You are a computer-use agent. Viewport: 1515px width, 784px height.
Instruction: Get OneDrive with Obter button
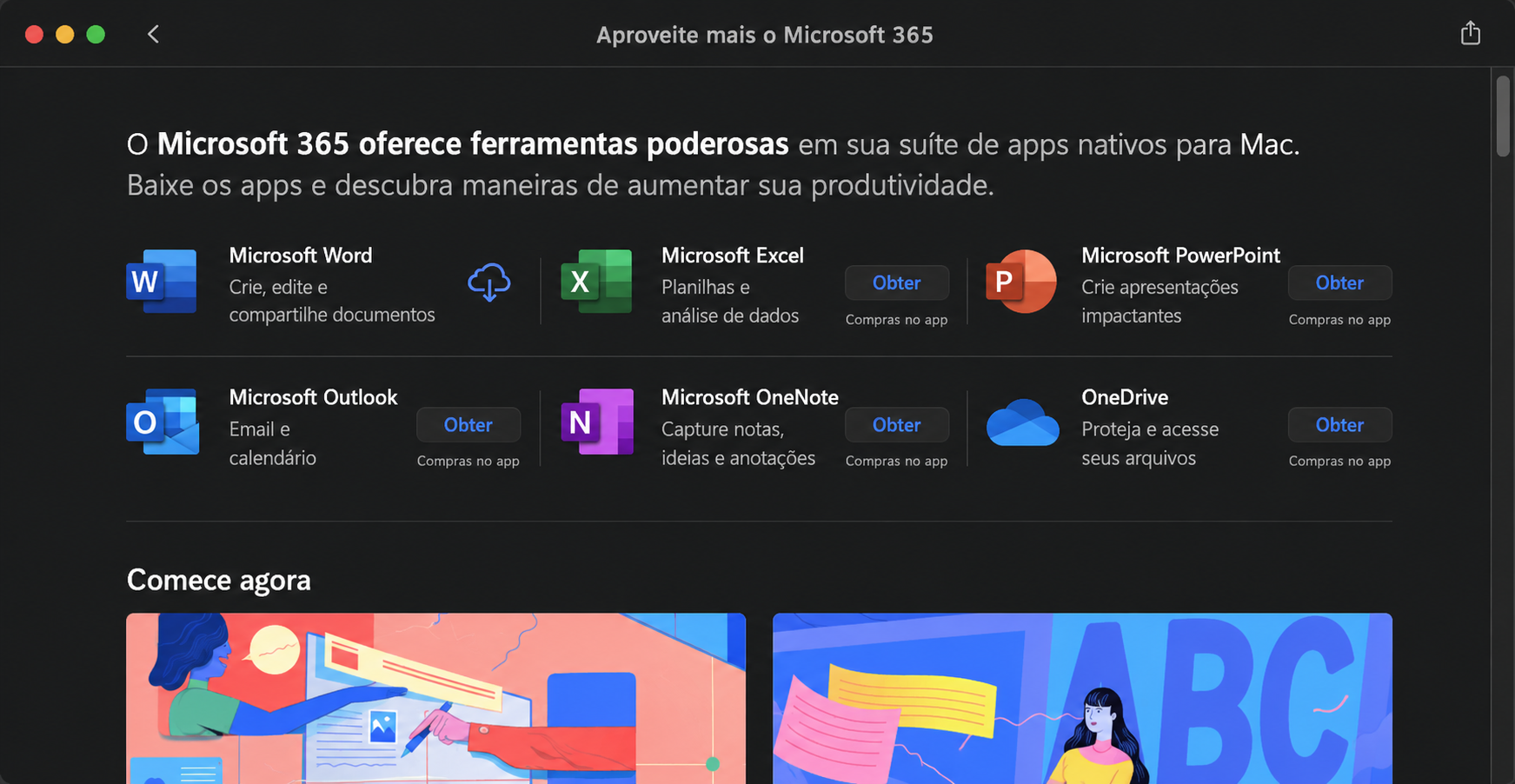(x=1339, y=425)
